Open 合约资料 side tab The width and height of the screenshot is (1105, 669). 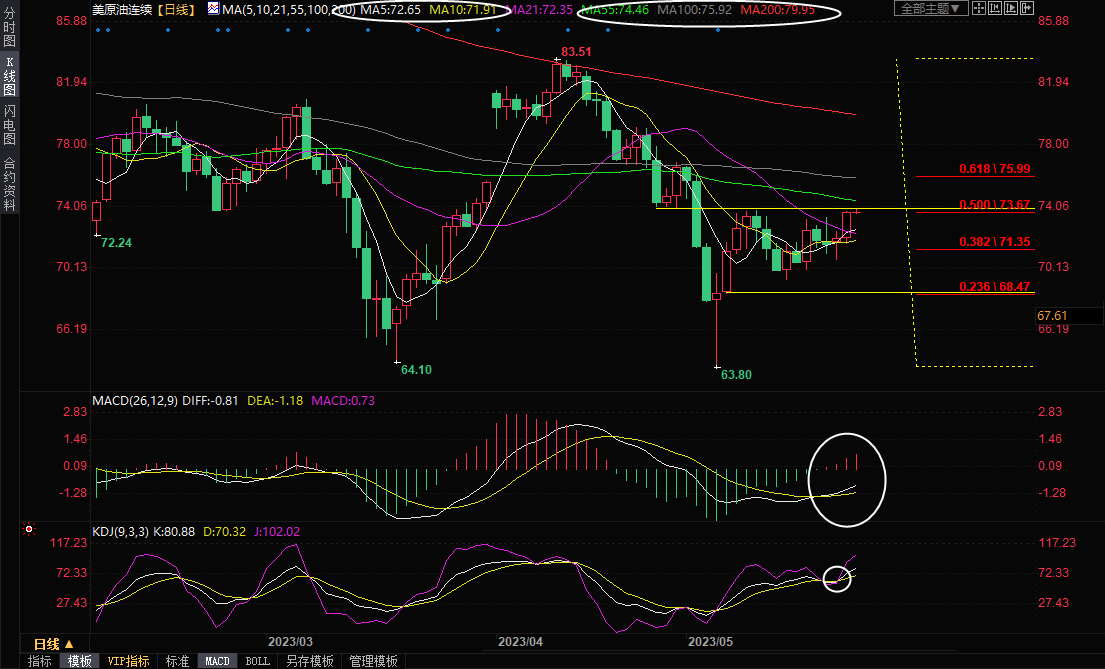pos(9,183)
